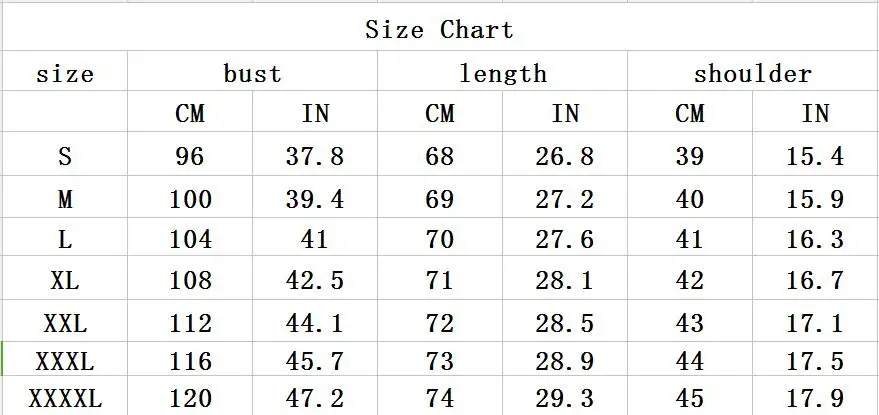Select bust CM value 96

pyautogui.click(x=190, y=156)
